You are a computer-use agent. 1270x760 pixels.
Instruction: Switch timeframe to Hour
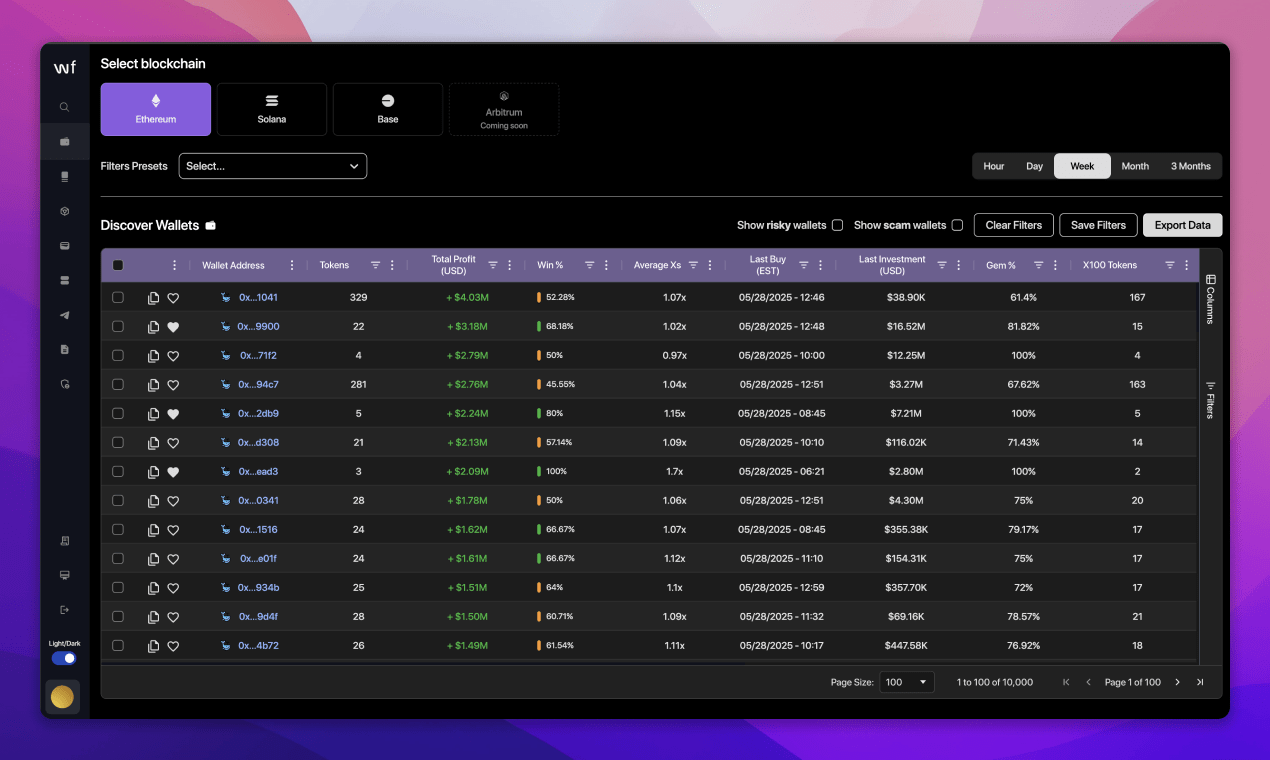pyautogui.click(x=994, y=166)
